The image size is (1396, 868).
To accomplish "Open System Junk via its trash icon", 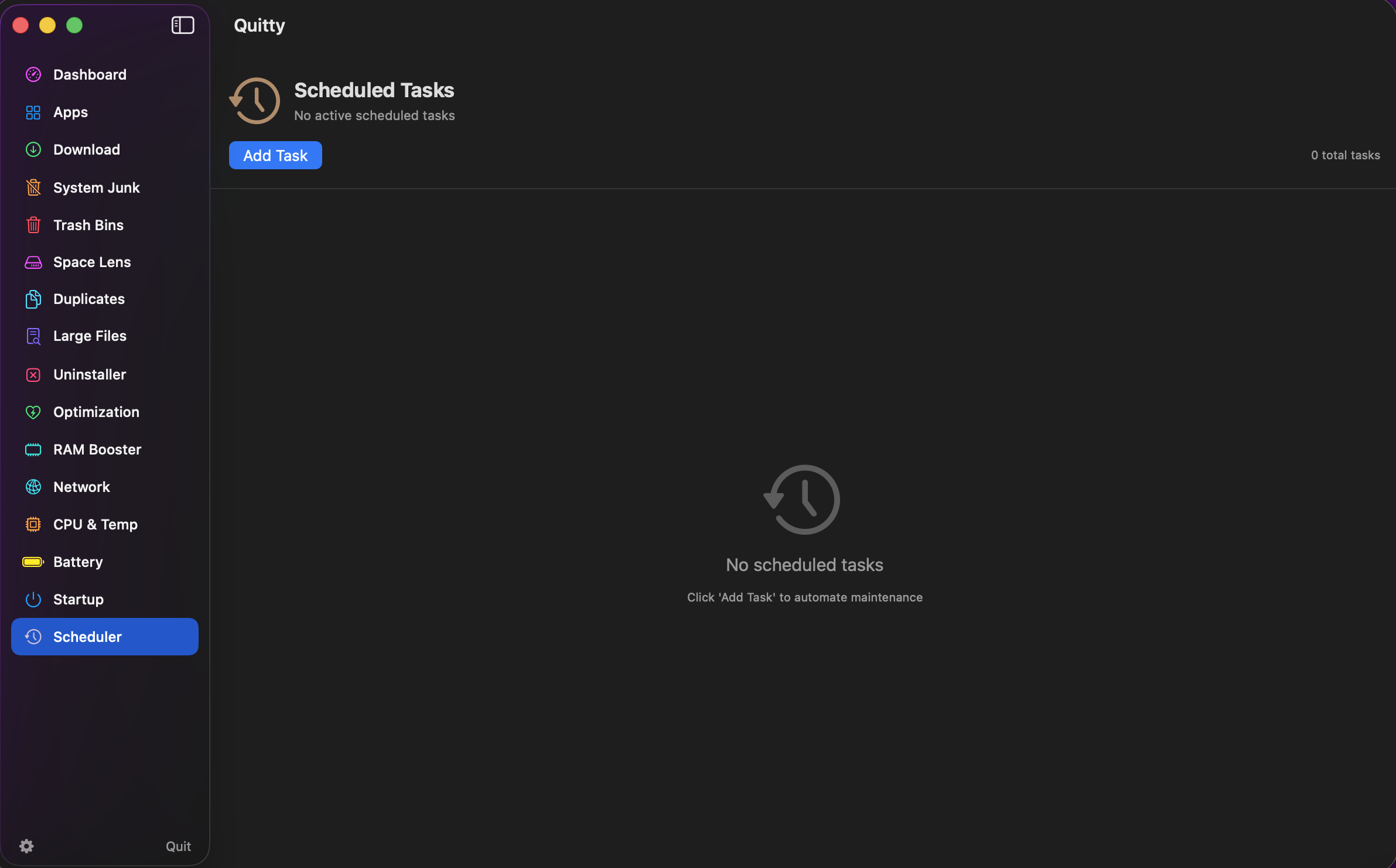I will point(33,187).
